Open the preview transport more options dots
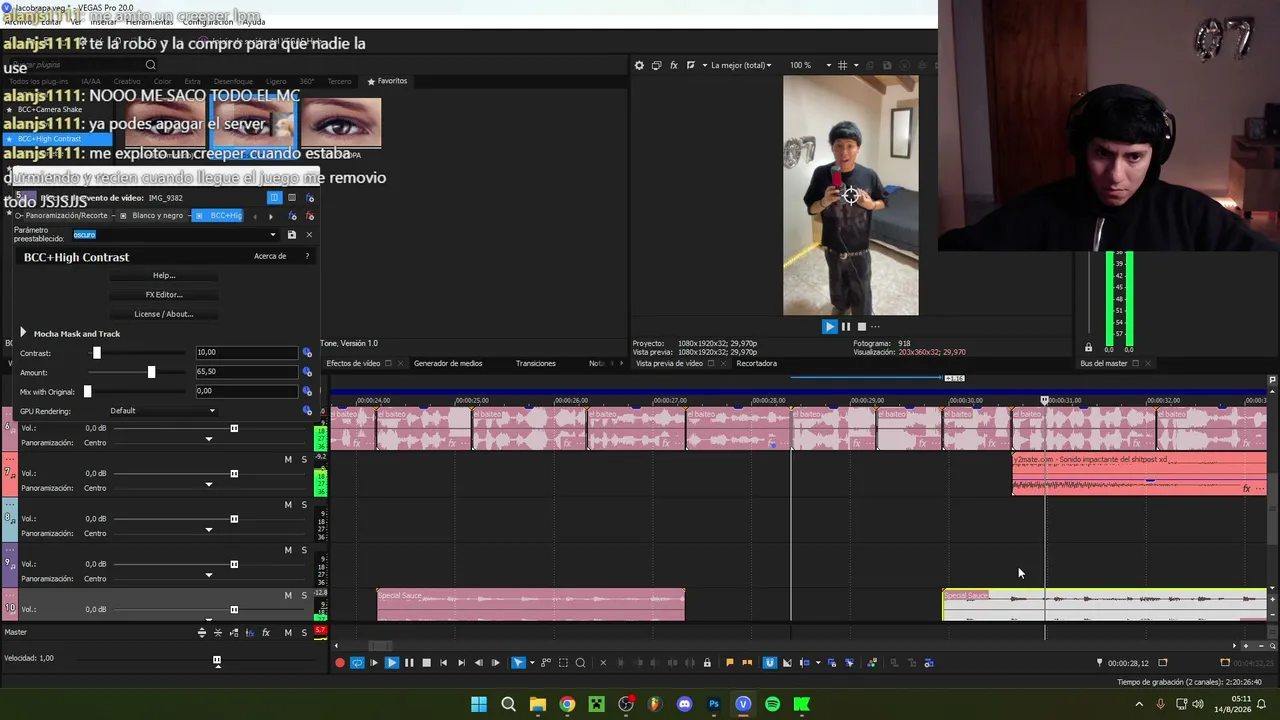This screenshot has height=720, width=1280. pos(875,326)
